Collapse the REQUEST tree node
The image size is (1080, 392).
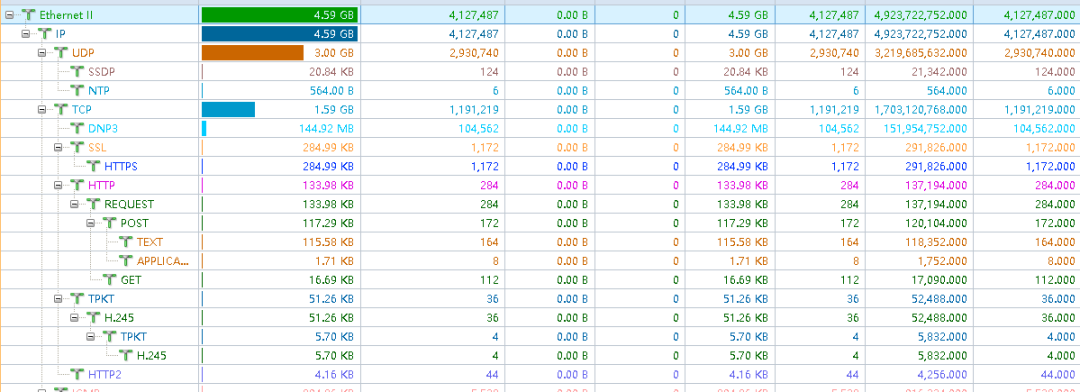[x=75, y=204]
